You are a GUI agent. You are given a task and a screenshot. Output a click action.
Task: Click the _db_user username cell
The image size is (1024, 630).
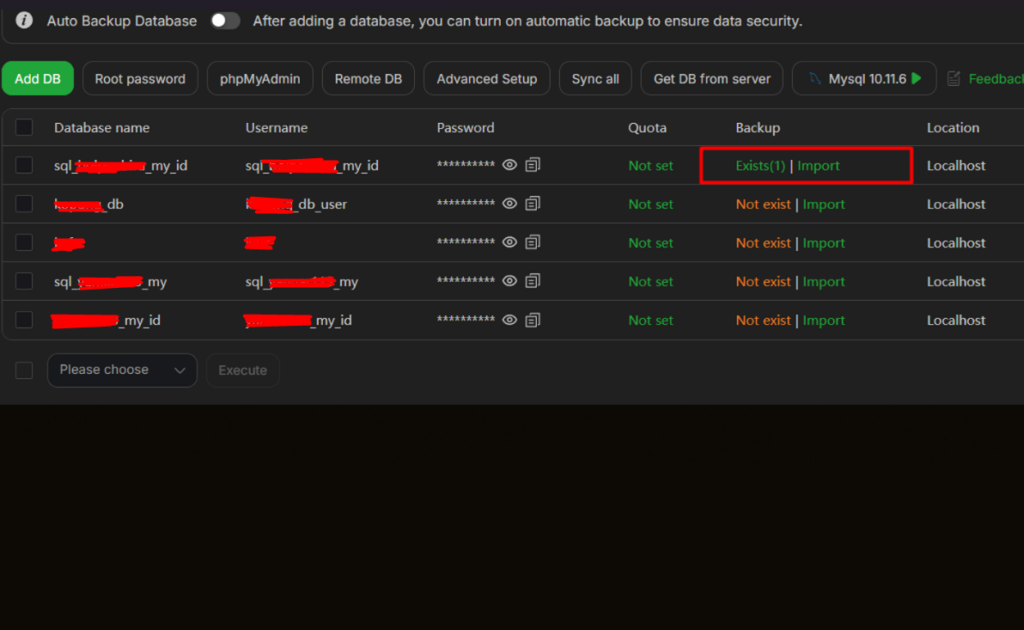point(296,204)
